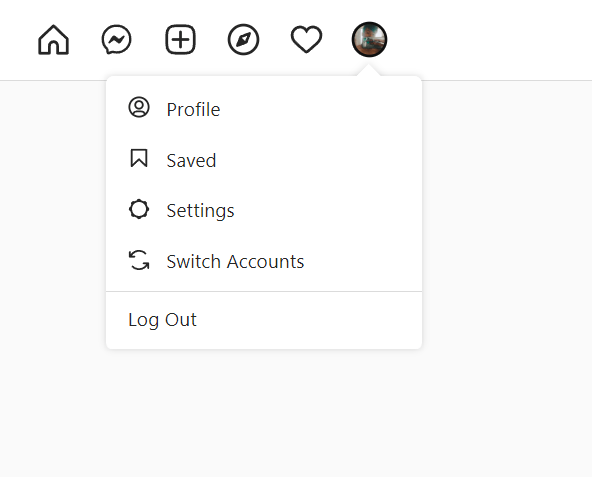
Task: Choose the Profile menu entry
Action: [x=264, y=110]
